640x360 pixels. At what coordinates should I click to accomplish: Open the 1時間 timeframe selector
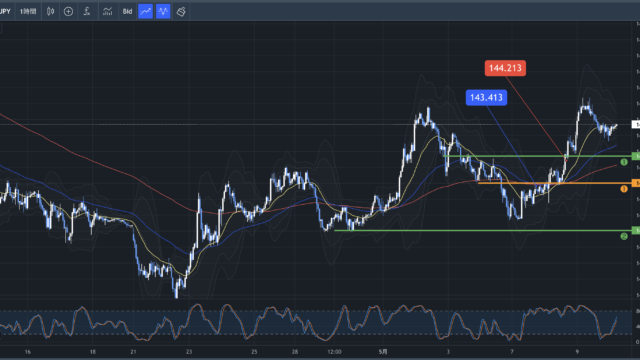tap(28, 11)
